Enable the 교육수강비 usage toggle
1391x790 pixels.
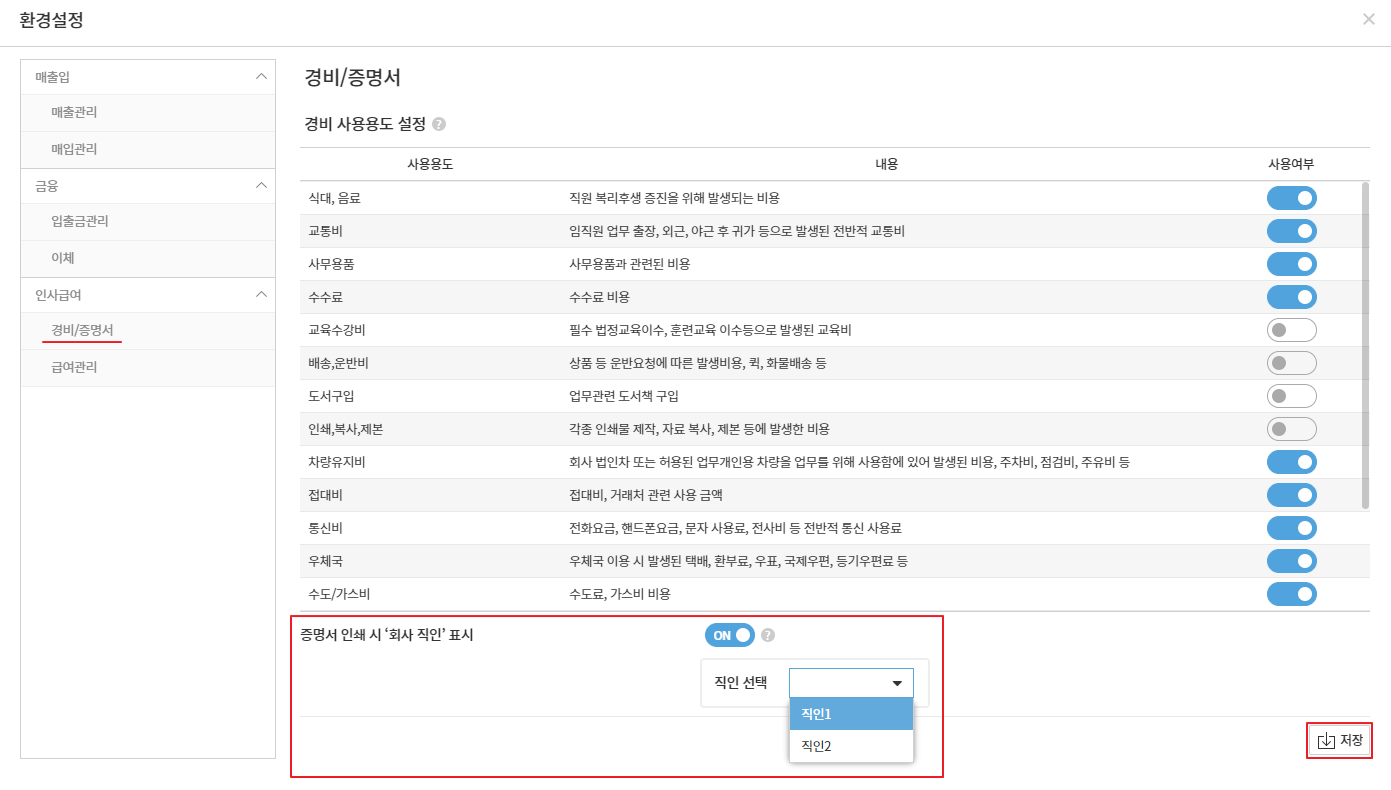(1291, 330)
